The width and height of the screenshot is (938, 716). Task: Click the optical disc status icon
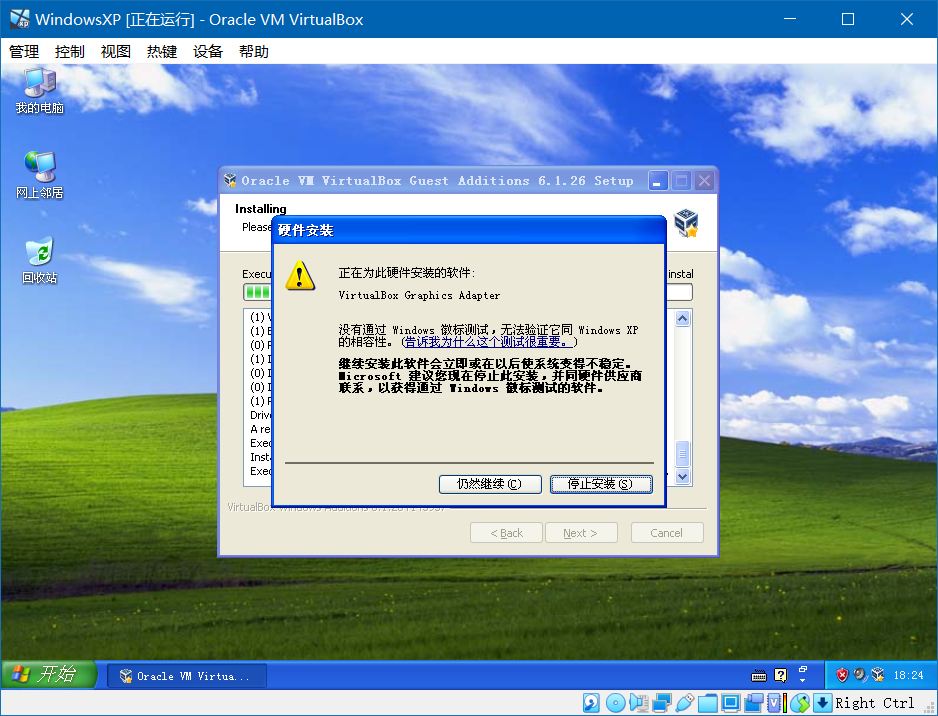tap(615, 703)
